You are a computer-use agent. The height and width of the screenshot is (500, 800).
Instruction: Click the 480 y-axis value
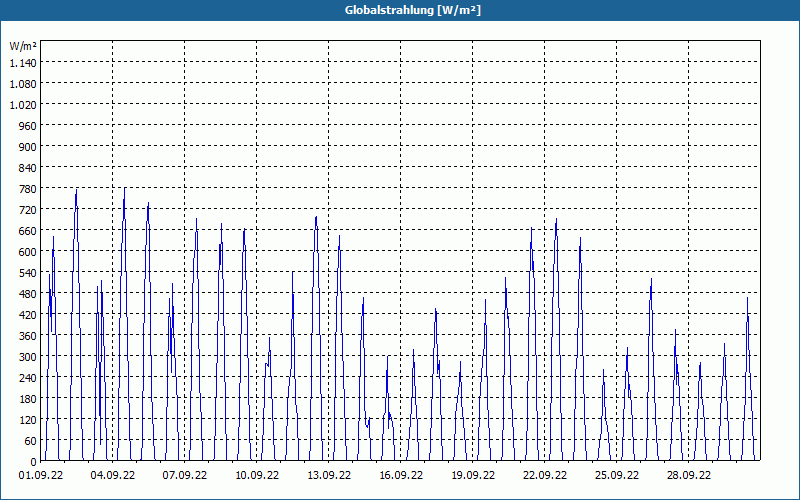click(x=27, y=294)
